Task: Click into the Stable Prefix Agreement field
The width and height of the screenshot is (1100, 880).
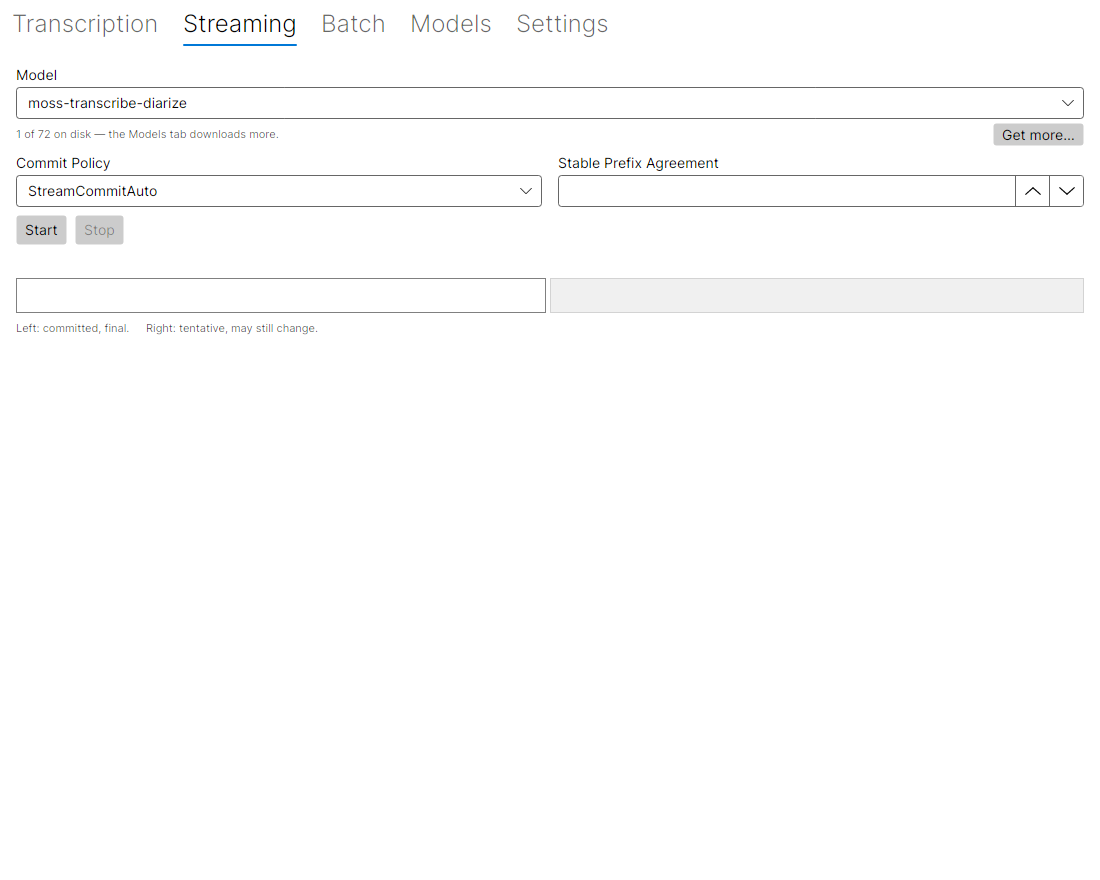Action: pyautogui.click(x=786, y=191)
